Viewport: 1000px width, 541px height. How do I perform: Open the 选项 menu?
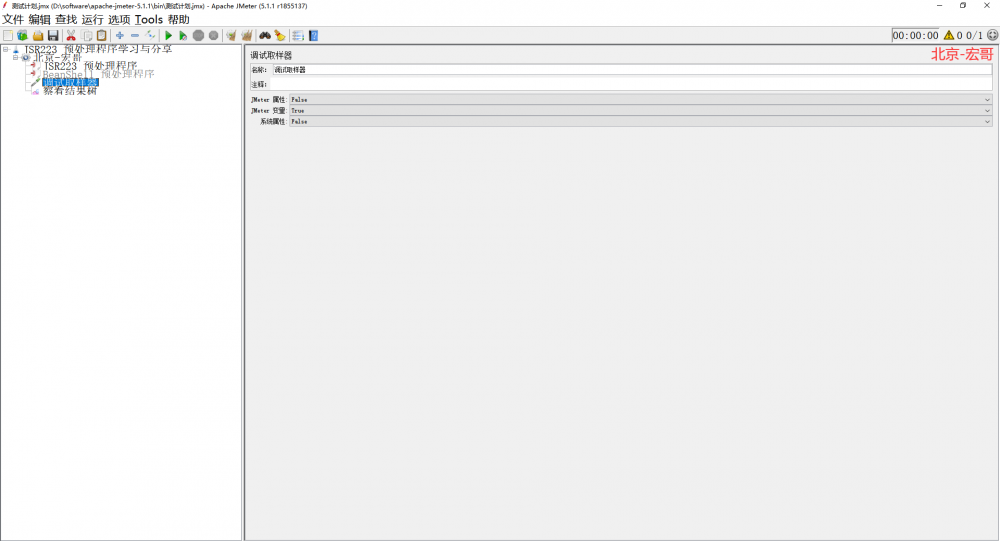(x=119, y=20)
